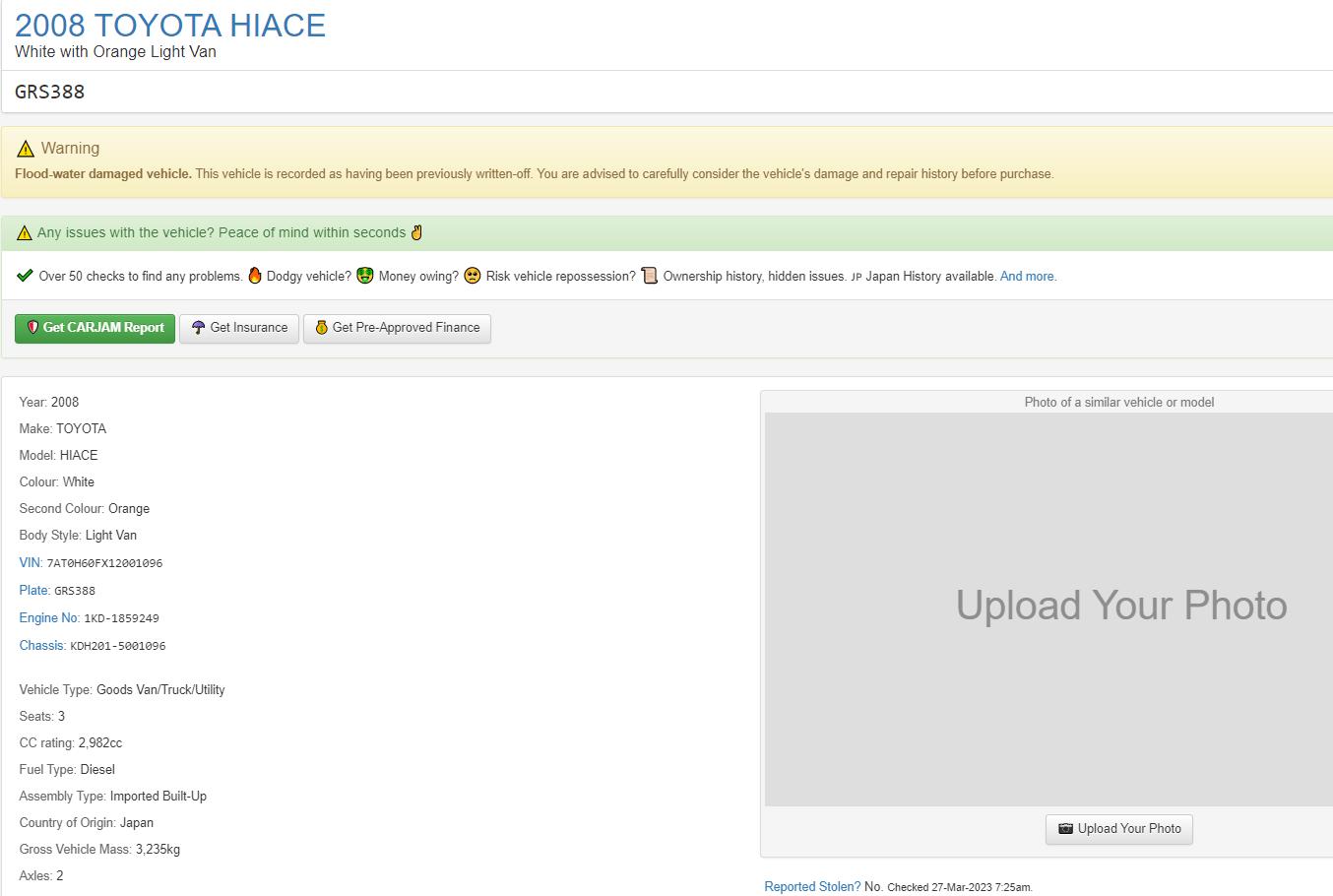Click the Upload Your Photo button with camera icon
This screenshot has height=896, width=1333.
tap(1119, 829)
